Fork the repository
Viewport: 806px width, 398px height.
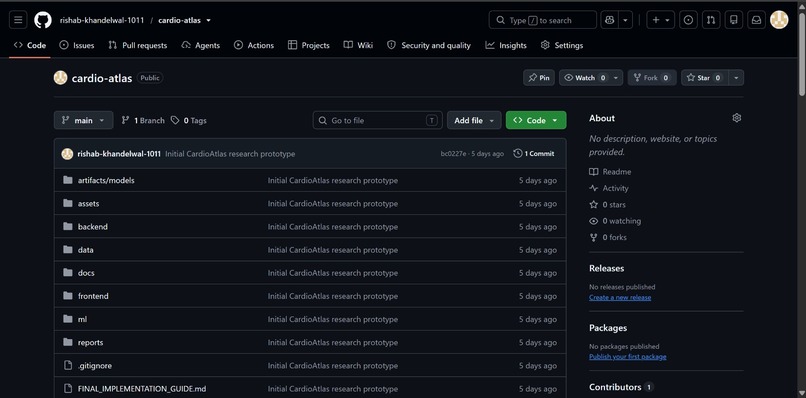(x=652, y=78)
